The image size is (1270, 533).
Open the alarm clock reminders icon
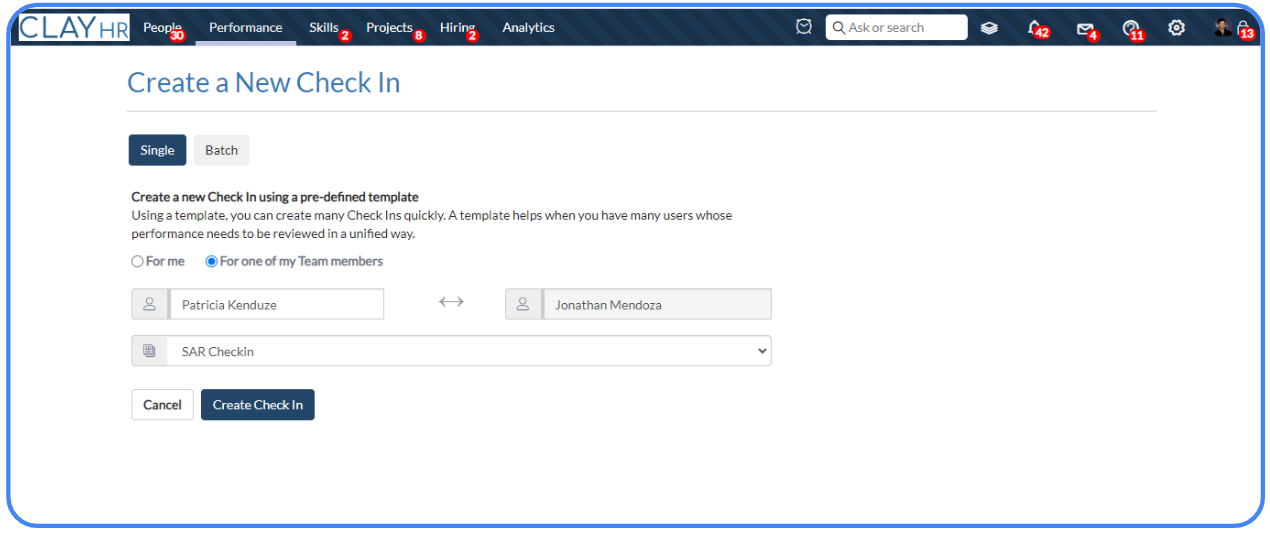(x=804, y=27)
